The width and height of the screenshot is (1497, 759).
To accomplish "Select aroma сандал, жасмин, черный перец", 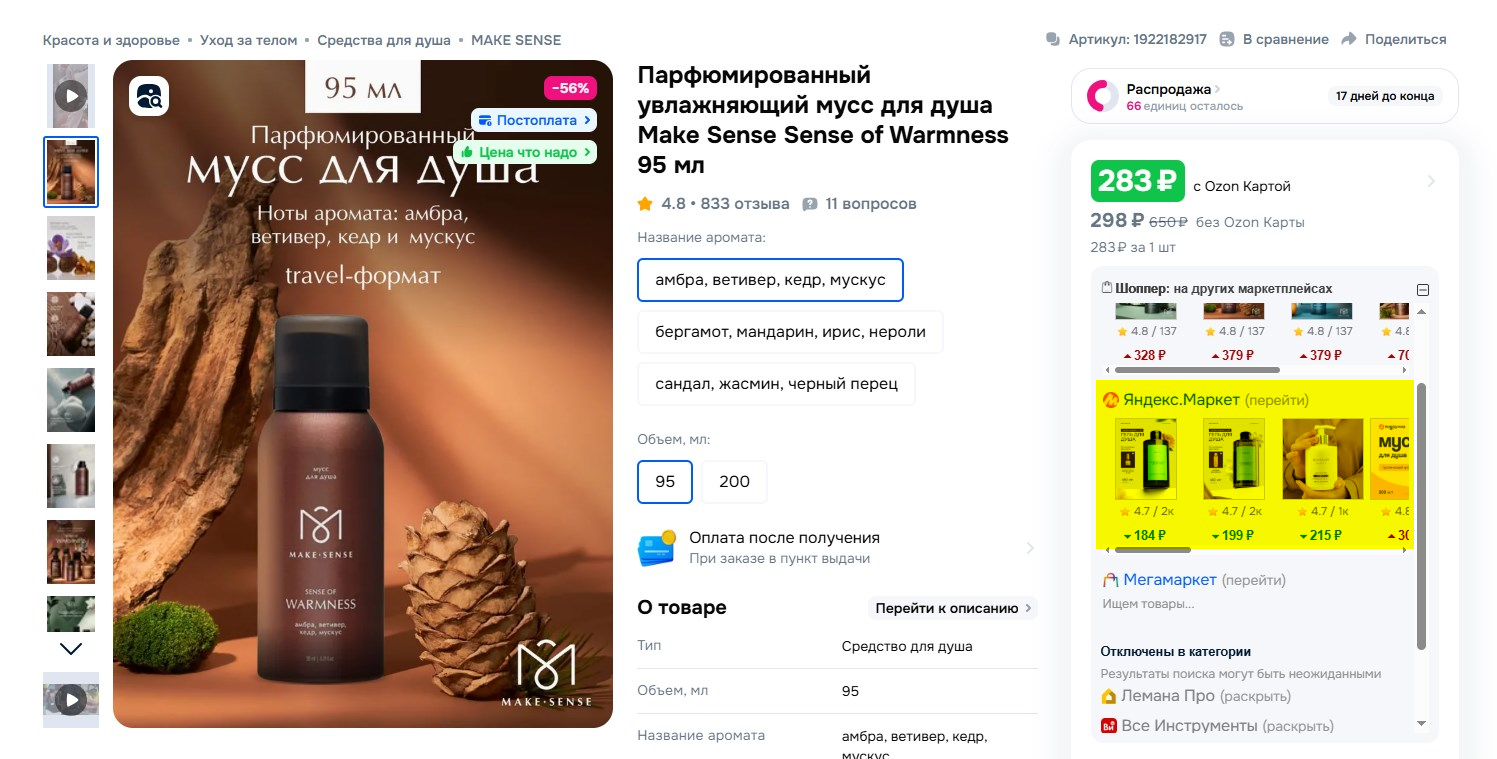I will tap(776, 384).
